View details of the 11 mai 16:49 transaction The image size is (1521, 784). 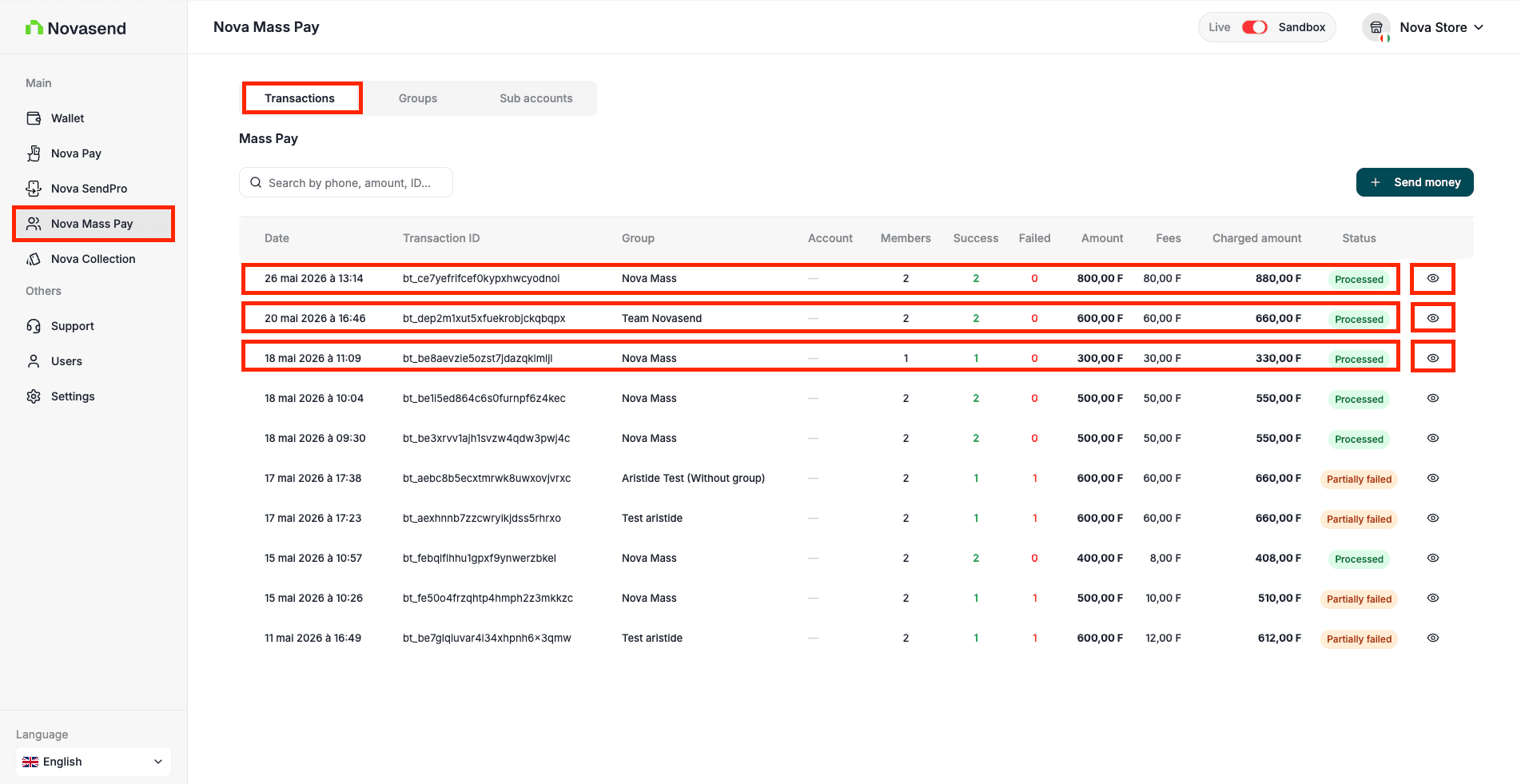1433,638
